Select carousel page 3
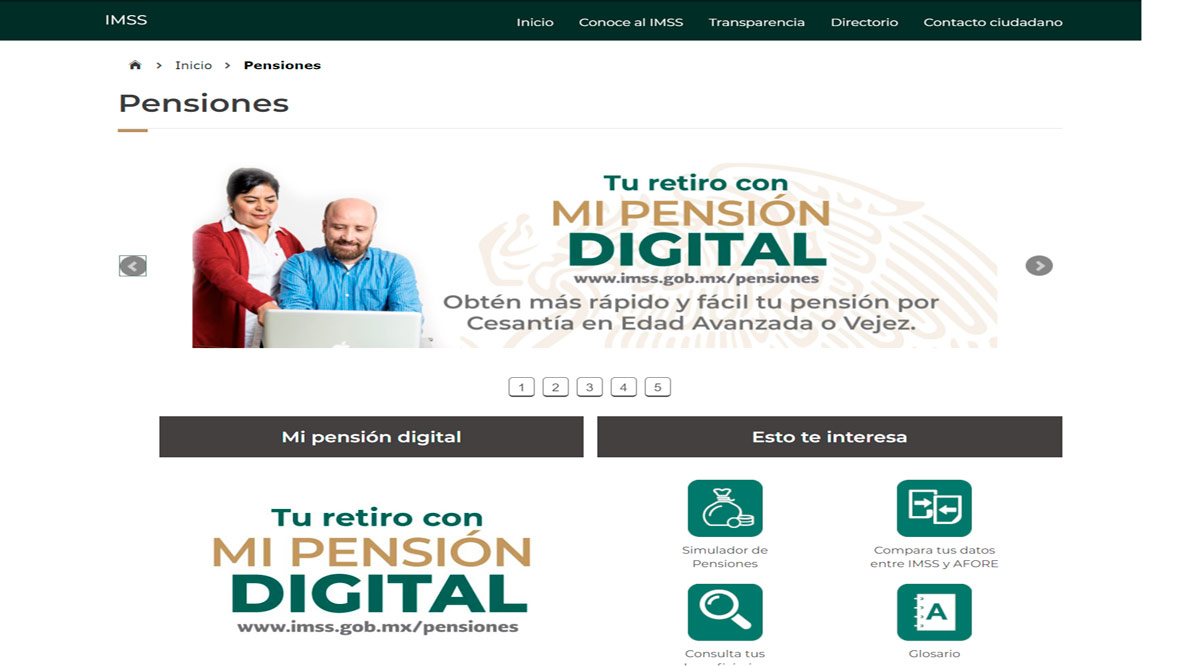 589,387
